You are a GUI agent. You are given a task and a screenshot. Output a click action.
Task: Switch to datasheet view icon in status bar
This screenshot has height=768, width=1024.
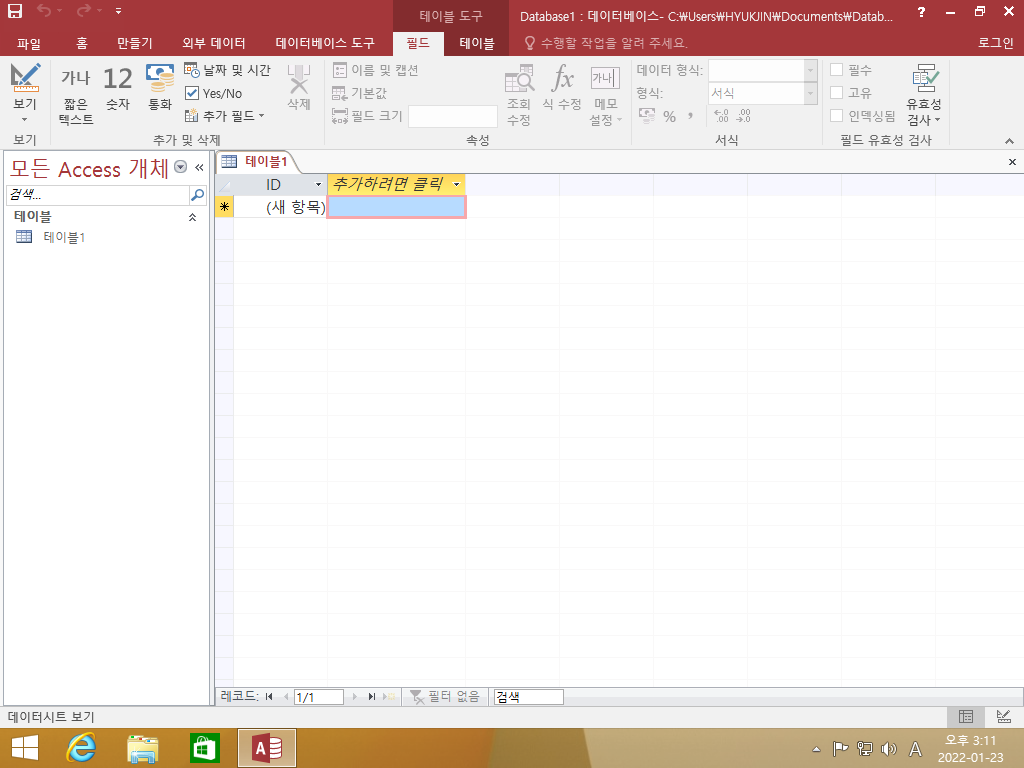click(x=966, y=716)
